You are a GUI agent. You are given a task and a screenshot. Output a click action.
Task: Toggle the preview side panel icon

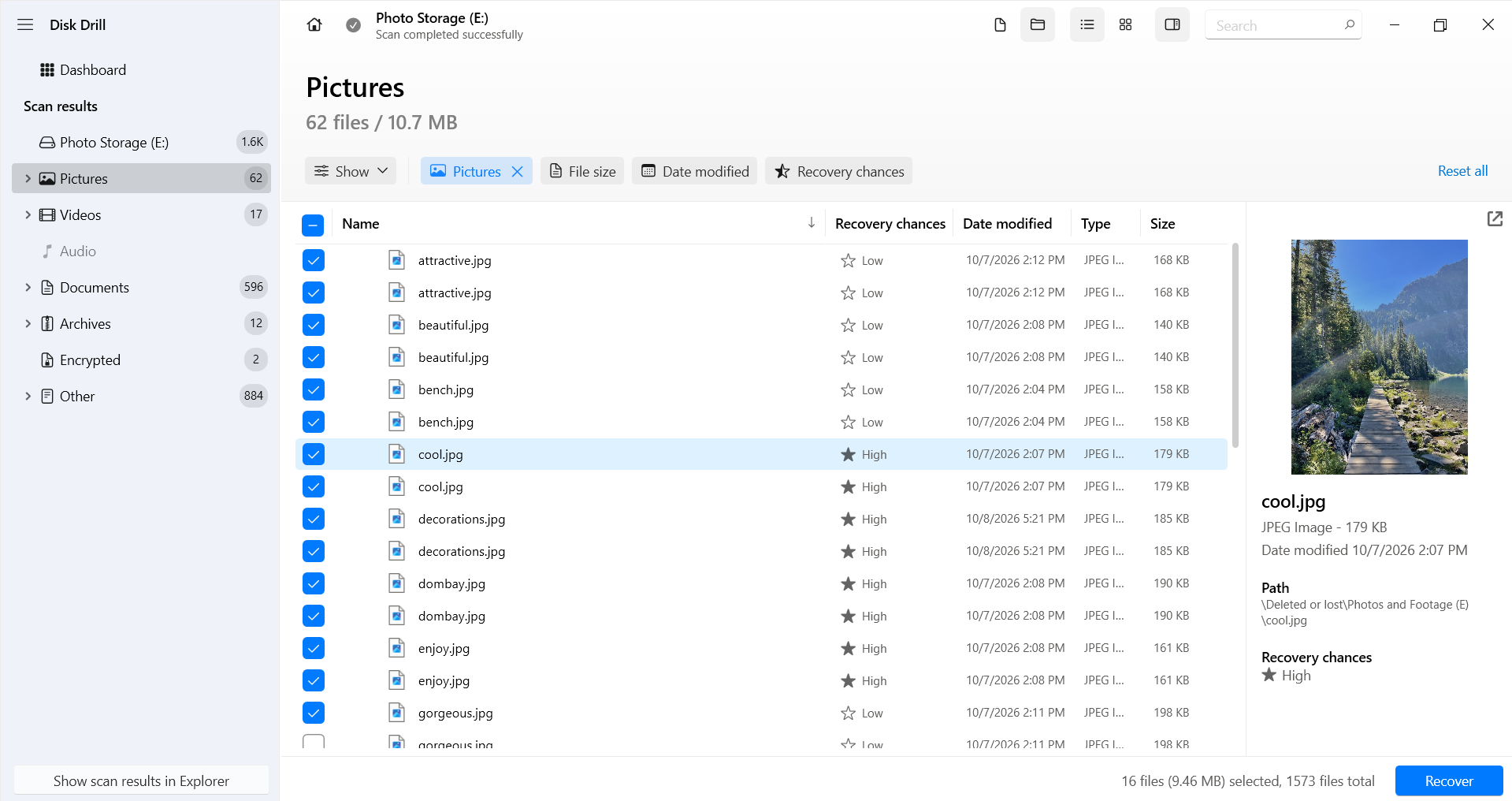tap(1172, 24)
